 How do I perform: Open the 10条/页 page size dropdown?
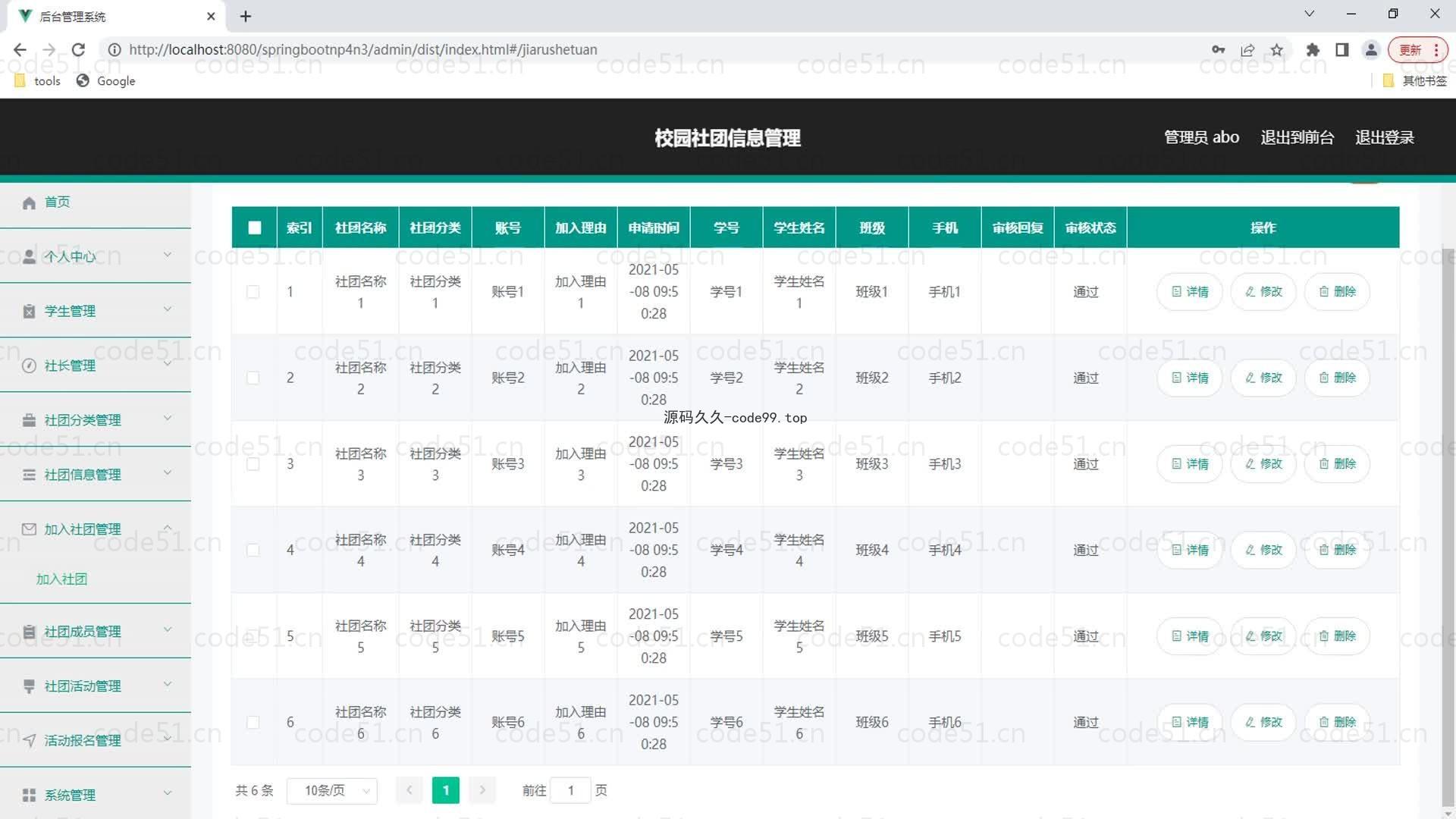tap(332, 791)
